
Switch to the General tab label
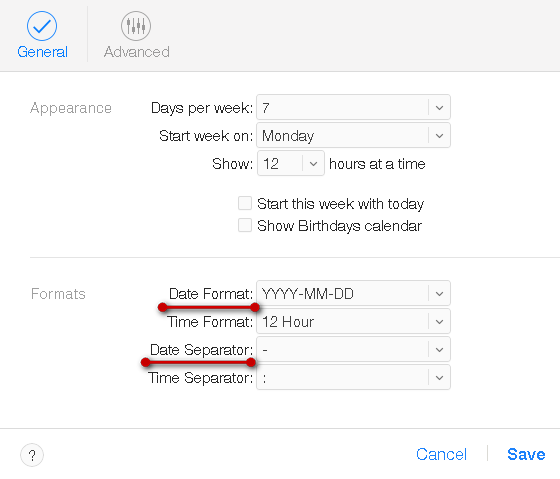[x=42, y=52]
